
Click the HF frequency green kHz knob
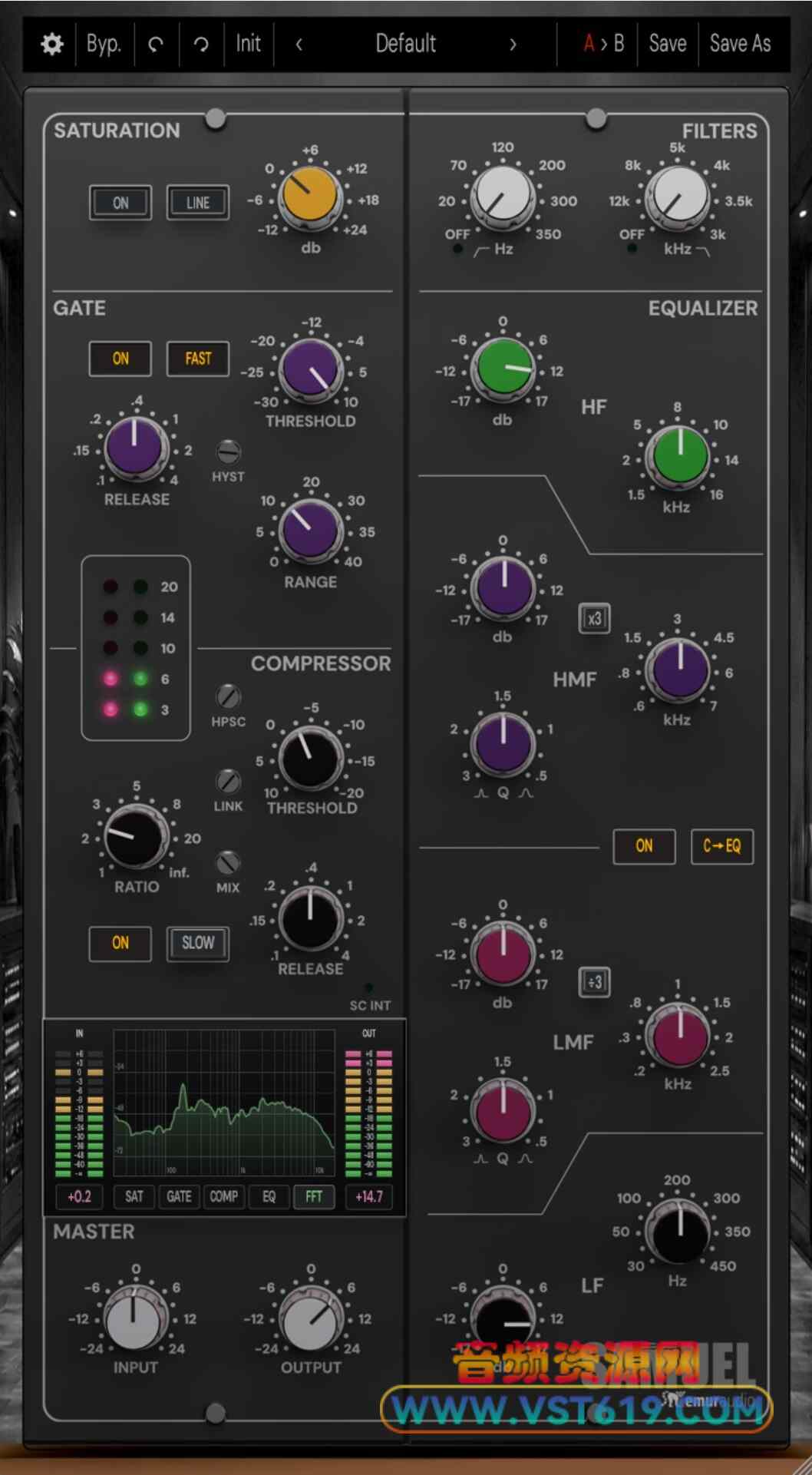679,456
